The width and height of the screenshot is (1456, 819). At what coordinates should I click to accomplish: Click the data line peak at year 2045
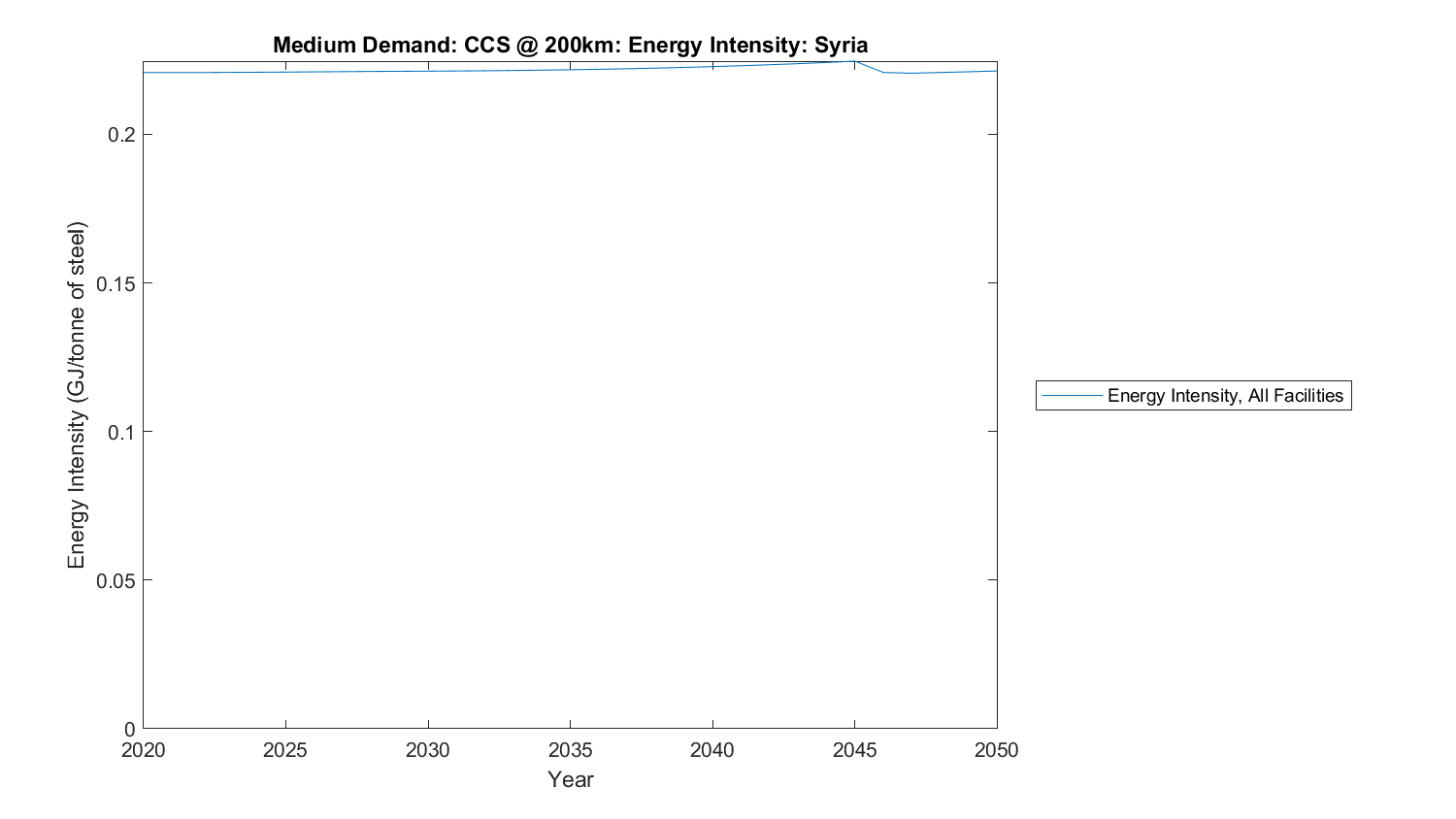click(854, 61)
